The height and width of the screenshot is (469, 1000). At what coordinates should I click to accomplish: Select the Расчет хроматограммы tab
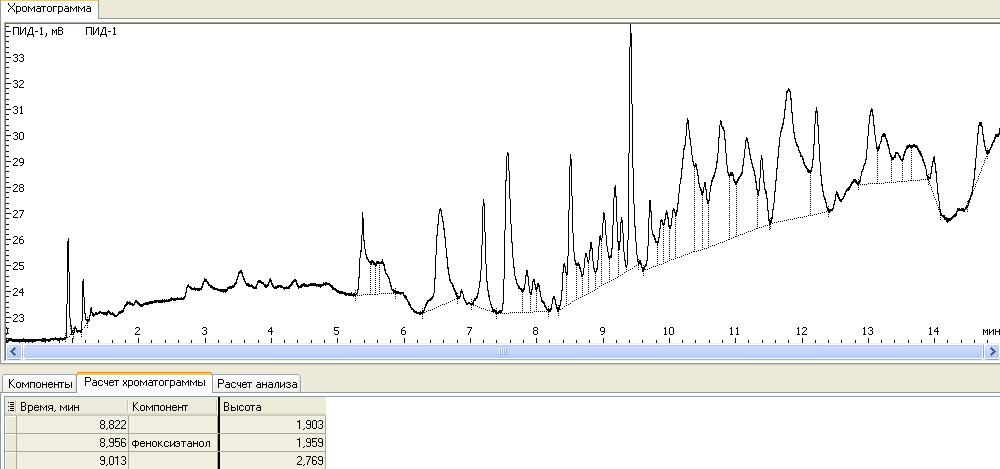[145, 382]
